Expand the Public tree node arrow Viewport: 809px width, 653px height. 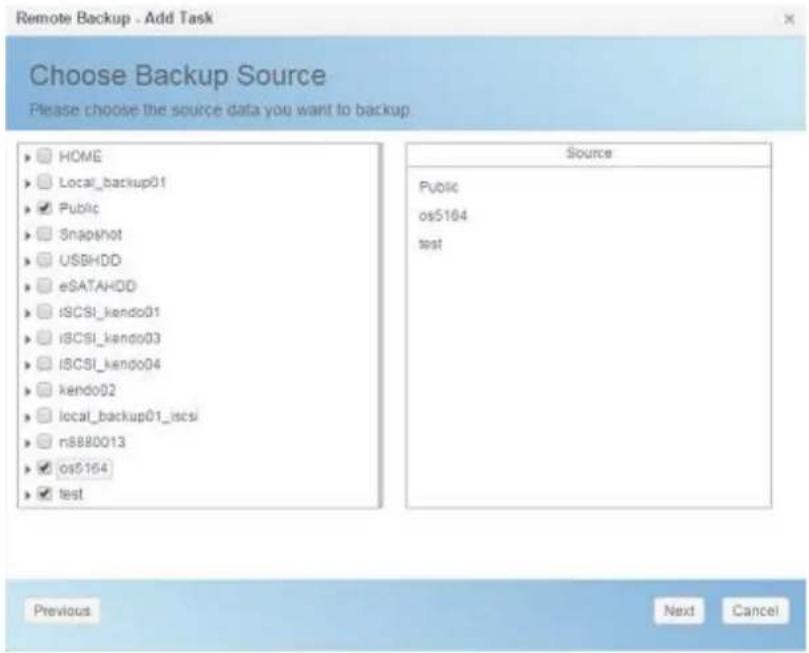point(28,209)
